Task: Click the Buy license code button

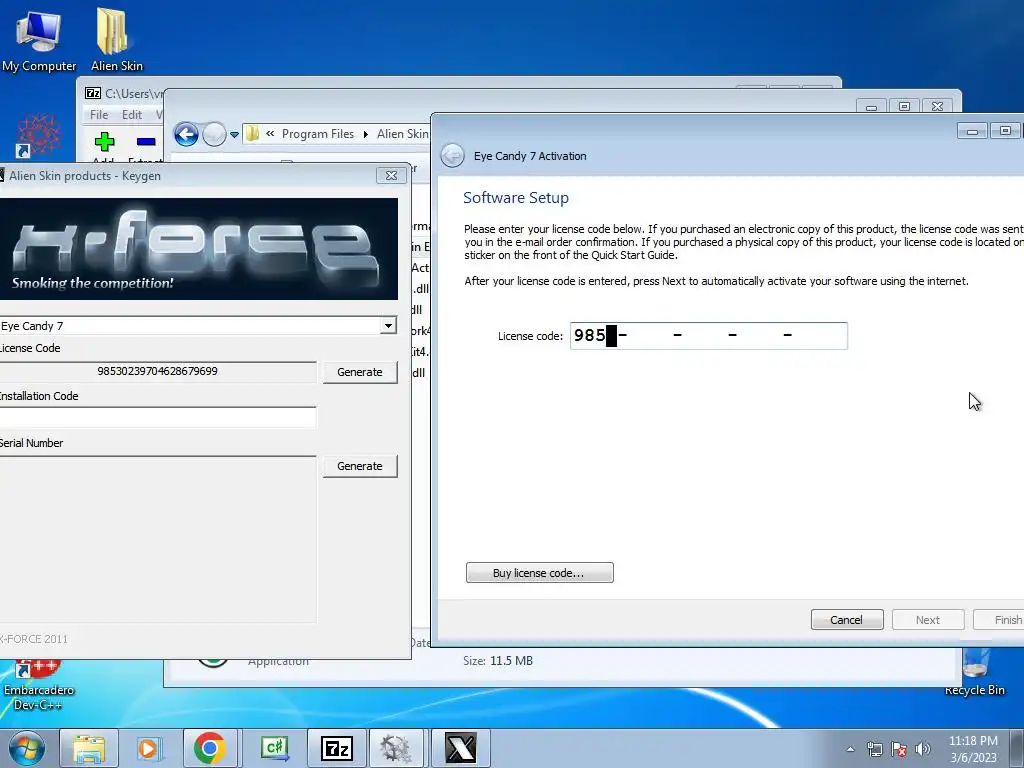Action: 539,573
